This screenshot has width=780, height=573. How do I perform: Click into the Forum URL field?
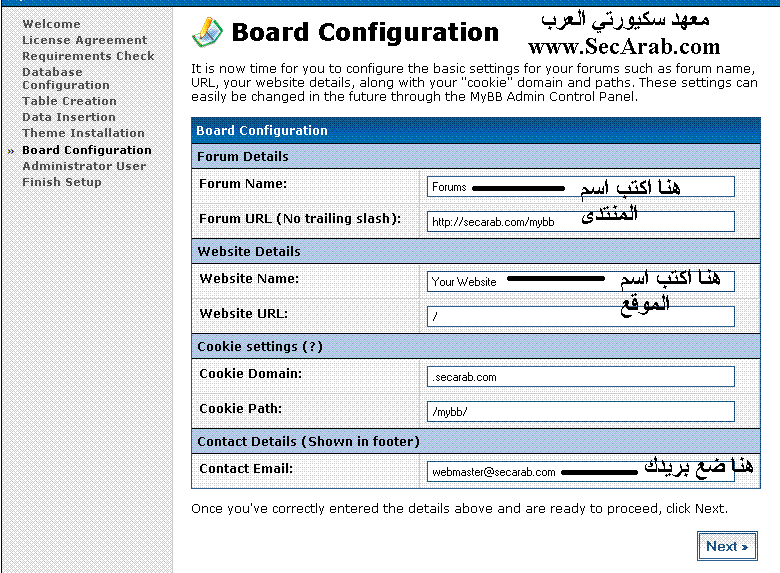(581, 221)
